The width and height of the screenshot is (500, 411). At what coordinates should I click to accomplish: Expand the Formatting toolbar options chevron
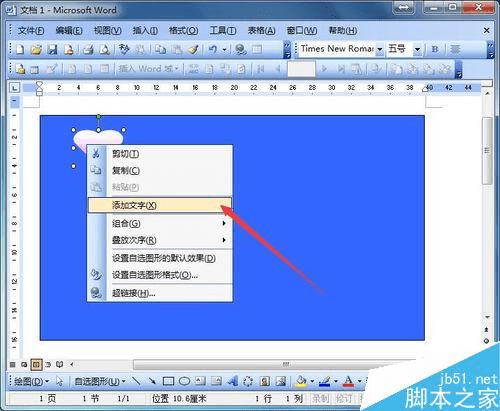490,50
